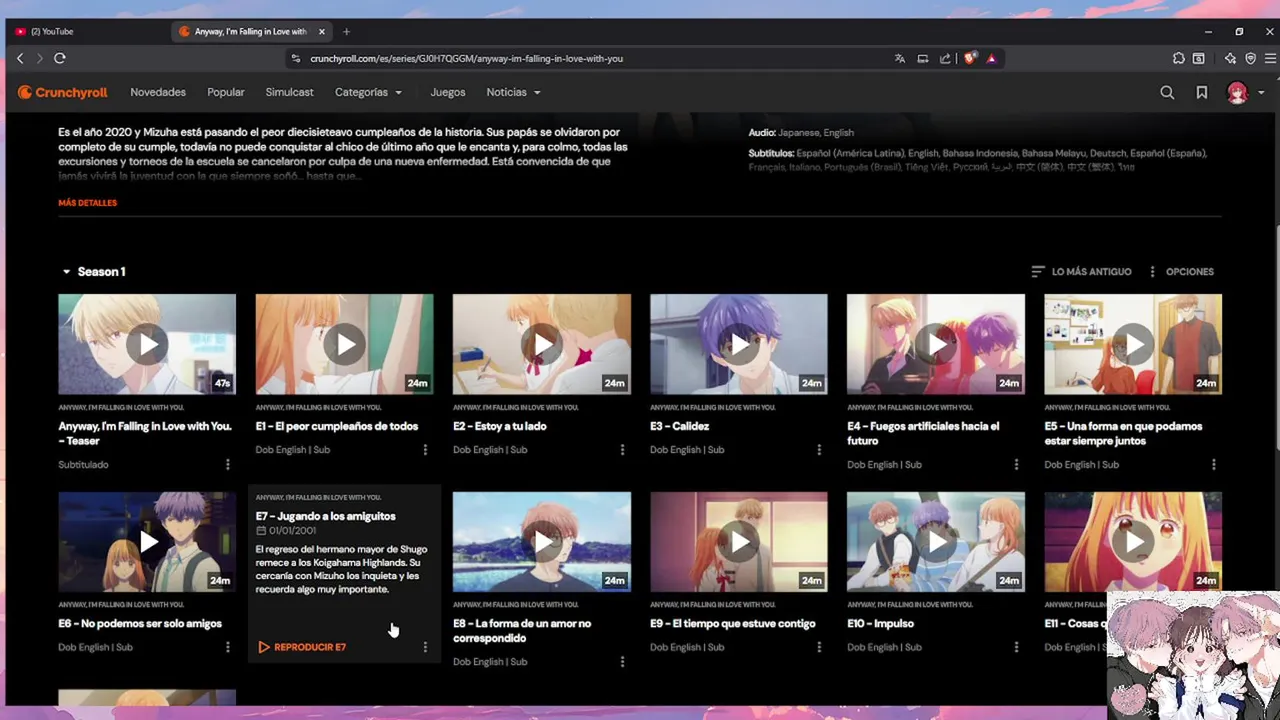
Task: Expand Categorías dropdown
Action: (x=368, y=92)
